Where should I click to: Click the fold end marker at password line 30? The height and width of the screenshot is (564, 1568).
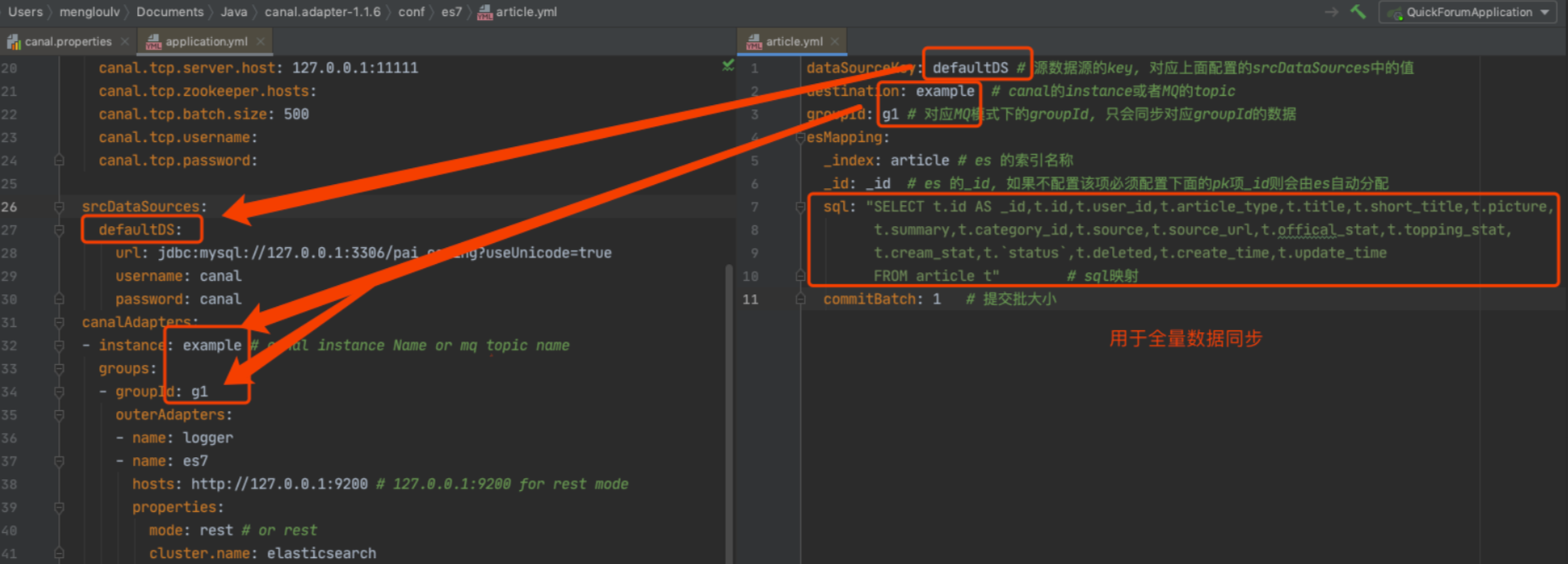59,299
